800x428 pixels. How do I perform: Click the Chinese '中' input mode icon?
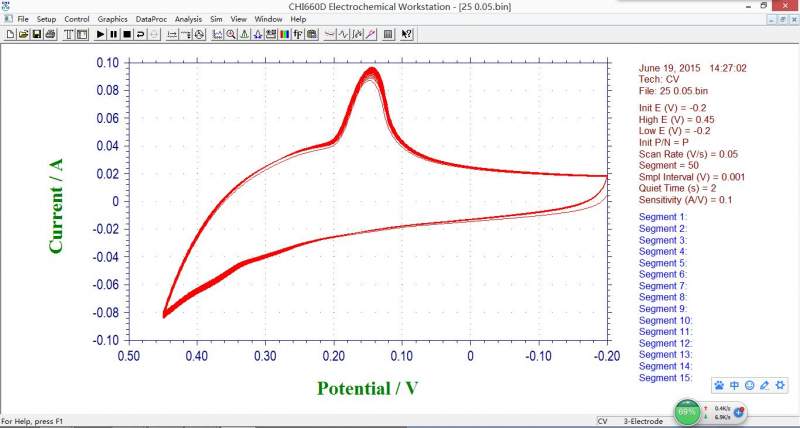coord(734,385)
